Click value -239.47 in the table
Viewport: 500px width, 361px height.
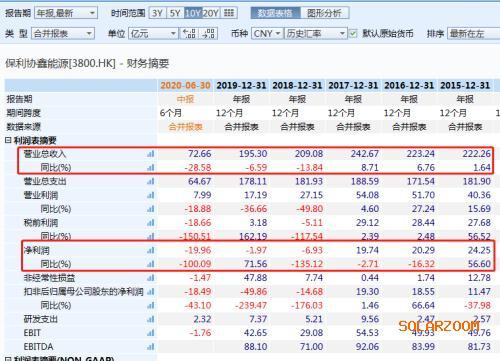coord(251,305)
